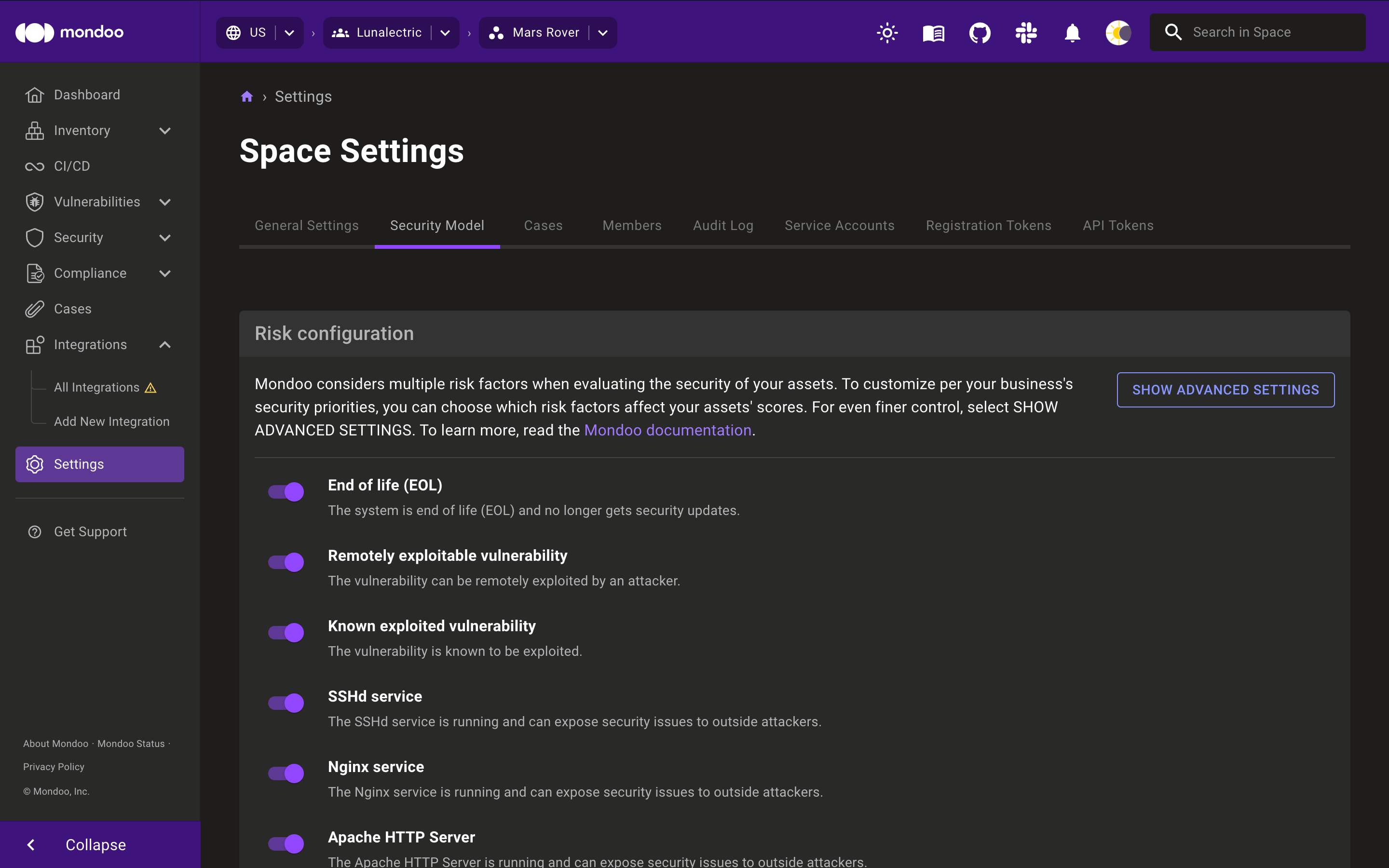
Task: Click the Mondoo documentation book icon
Action: pos(932,32)
